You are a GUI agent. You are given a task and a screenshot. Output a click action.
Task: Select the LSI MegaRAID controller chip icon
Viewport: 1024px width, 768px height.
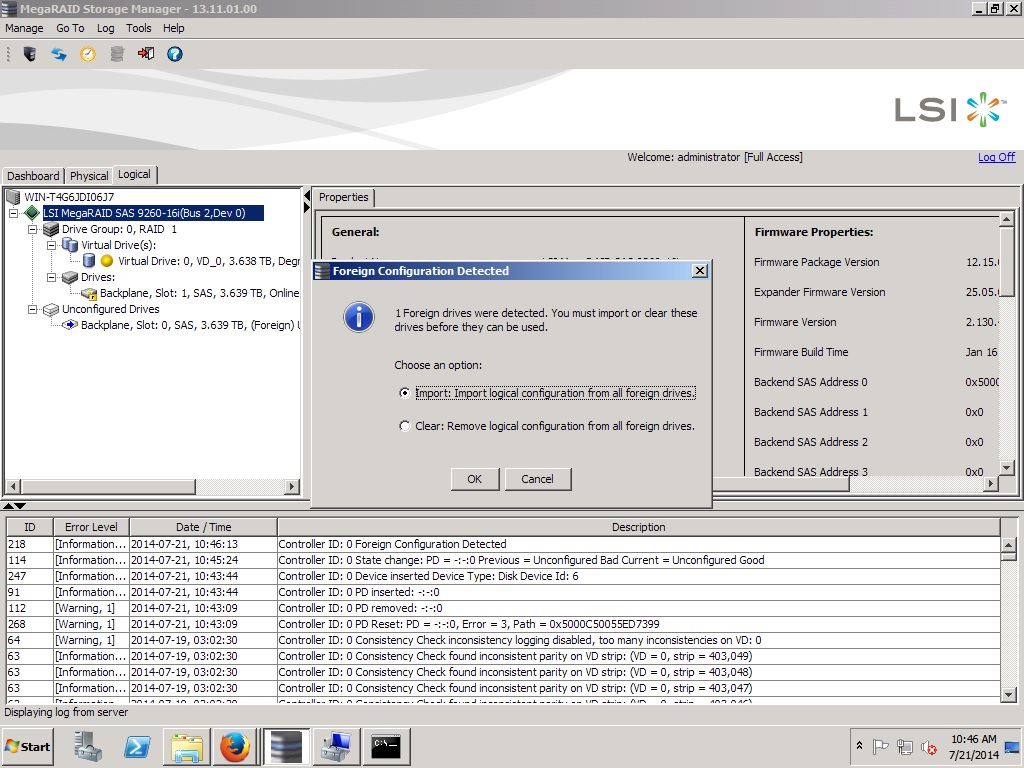[32, 213]
